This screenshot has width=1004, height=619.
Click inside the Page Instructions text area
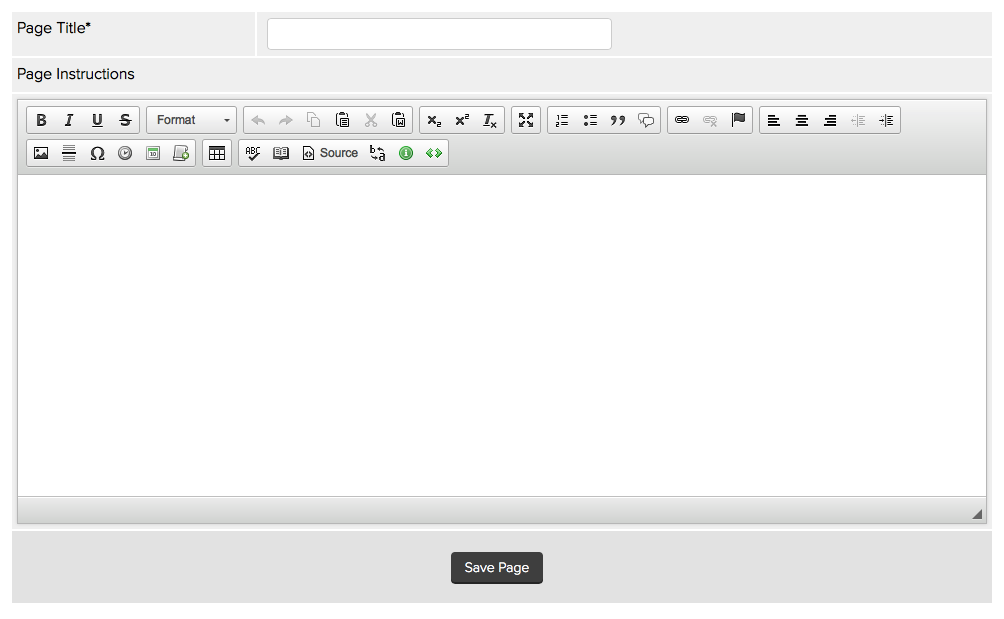point(500,335)
